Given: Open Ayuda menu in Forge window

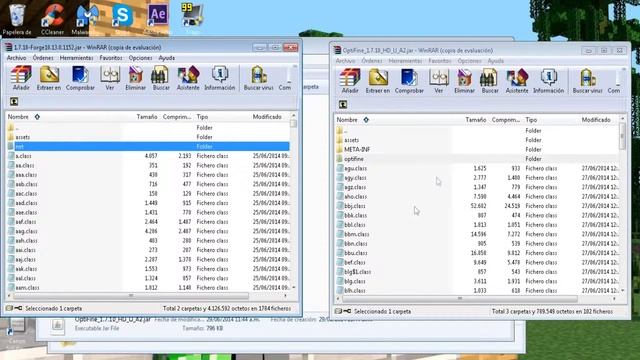Looking at the screenshot, I should point(167,58).
